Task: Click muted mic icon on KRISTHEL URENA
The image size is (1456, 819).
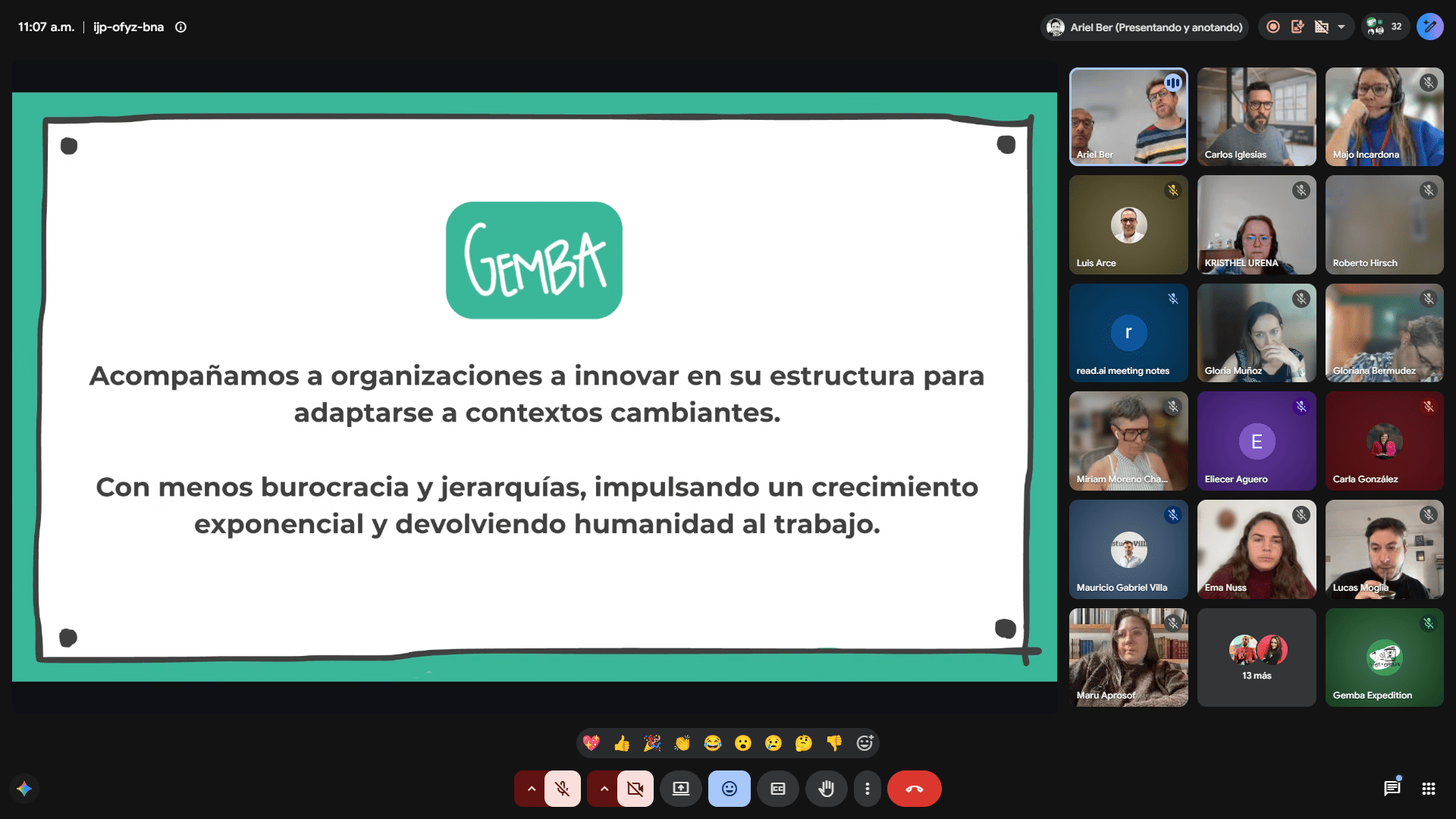Action: (1301, 190)
